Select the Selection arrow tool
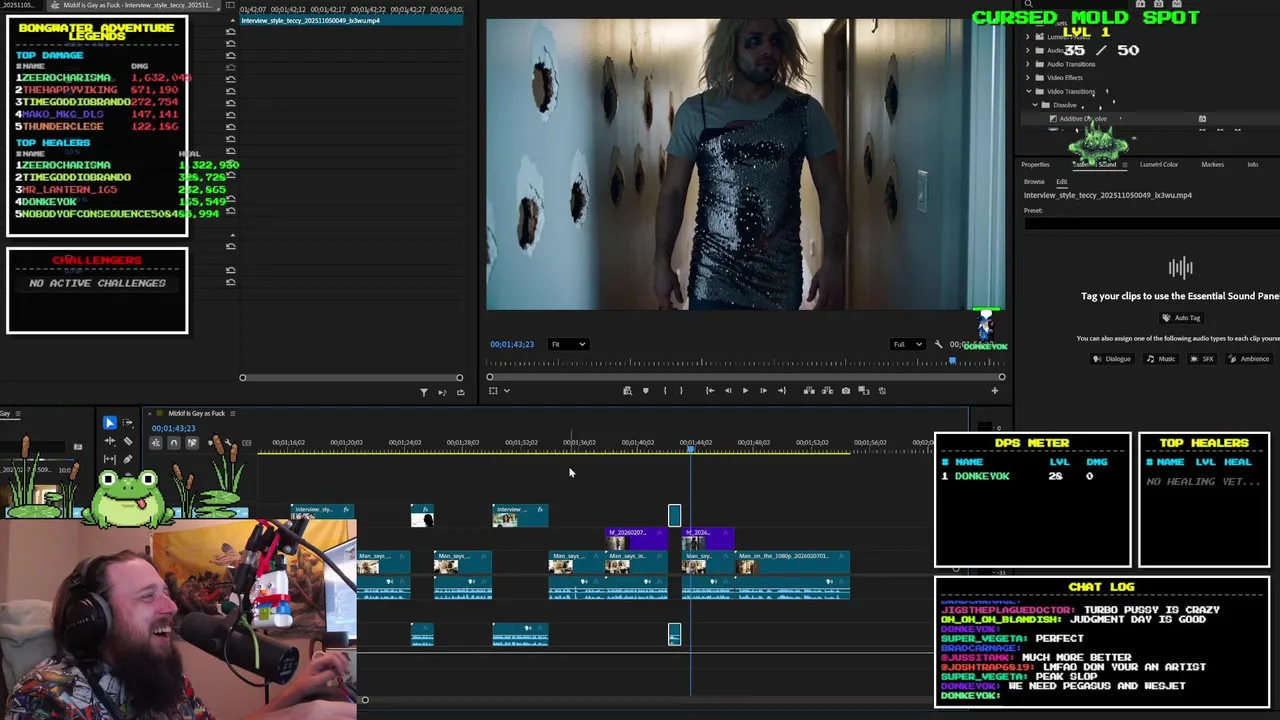1280x720 pixels. [109, 423]
